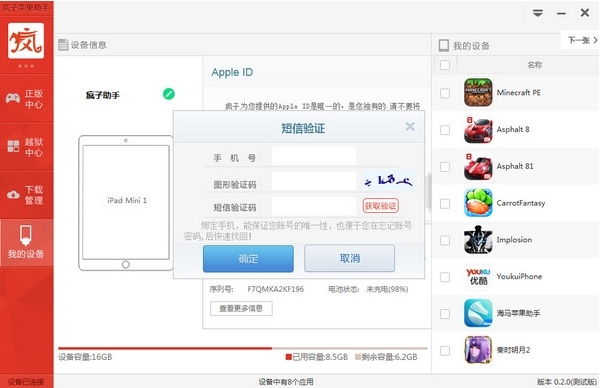Open the 越狱中心 sidebar section
The width and height of the screenshot is (600, 388).
click(x=26, y=147)
